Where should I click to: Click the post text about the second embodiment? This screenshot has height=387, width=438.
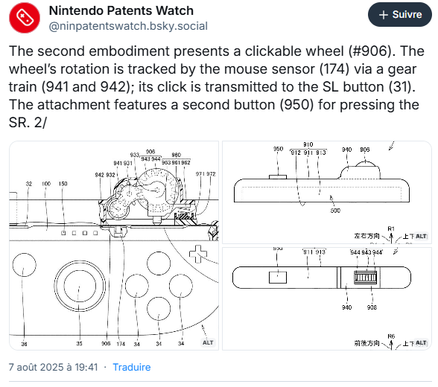pos(217,87)
